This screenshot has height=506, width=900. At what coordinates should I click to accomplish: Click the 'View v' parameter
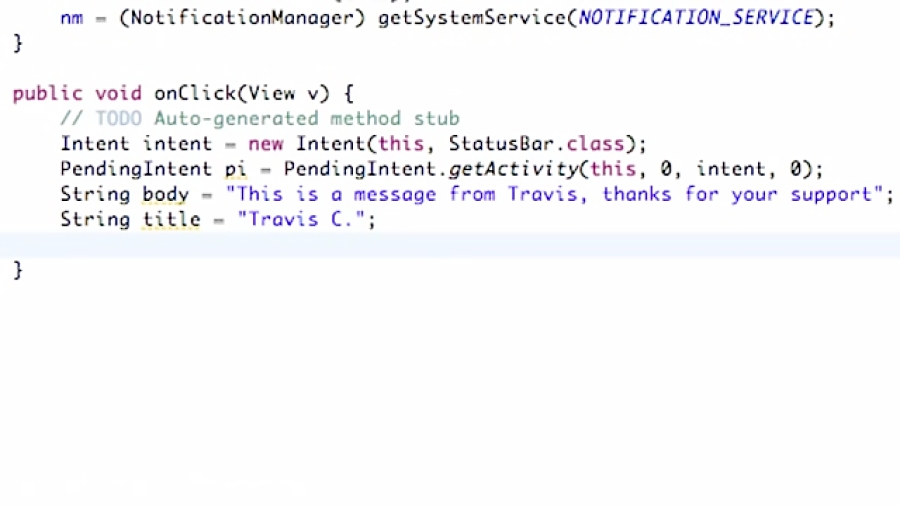point(284,93)
